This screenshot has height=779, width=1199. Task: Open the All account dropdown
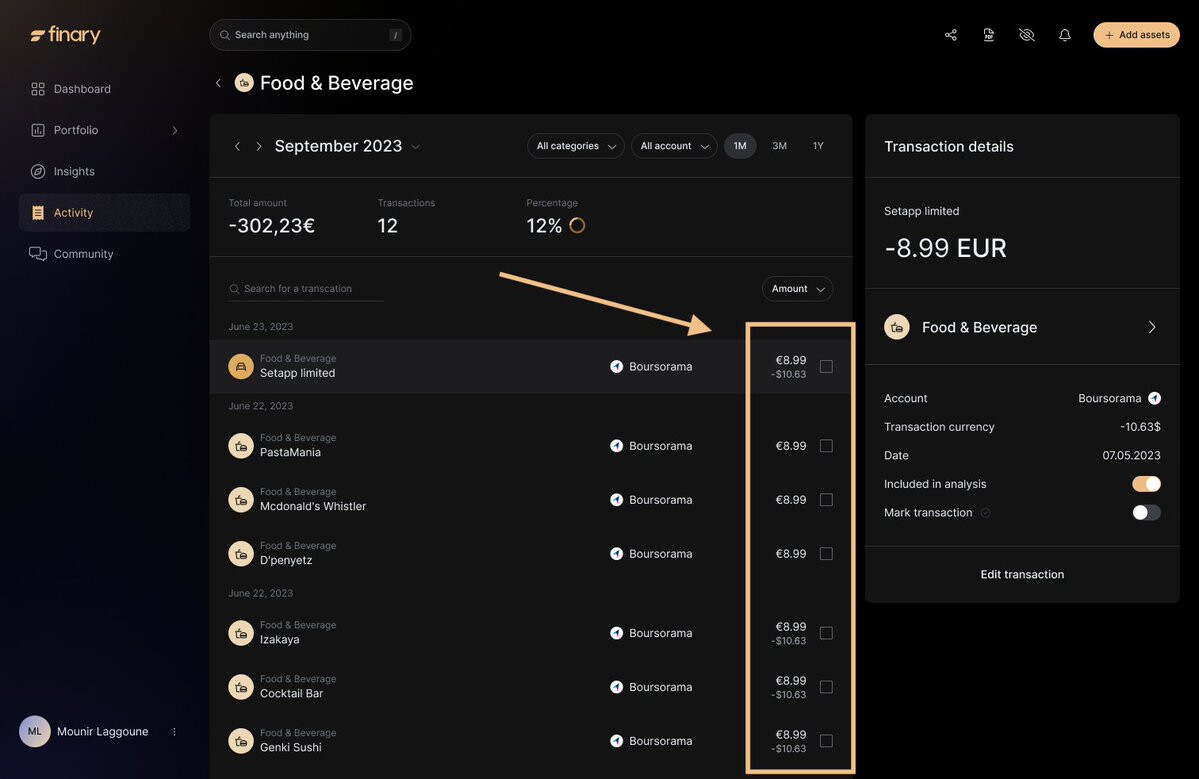click(x=673, y=146)
